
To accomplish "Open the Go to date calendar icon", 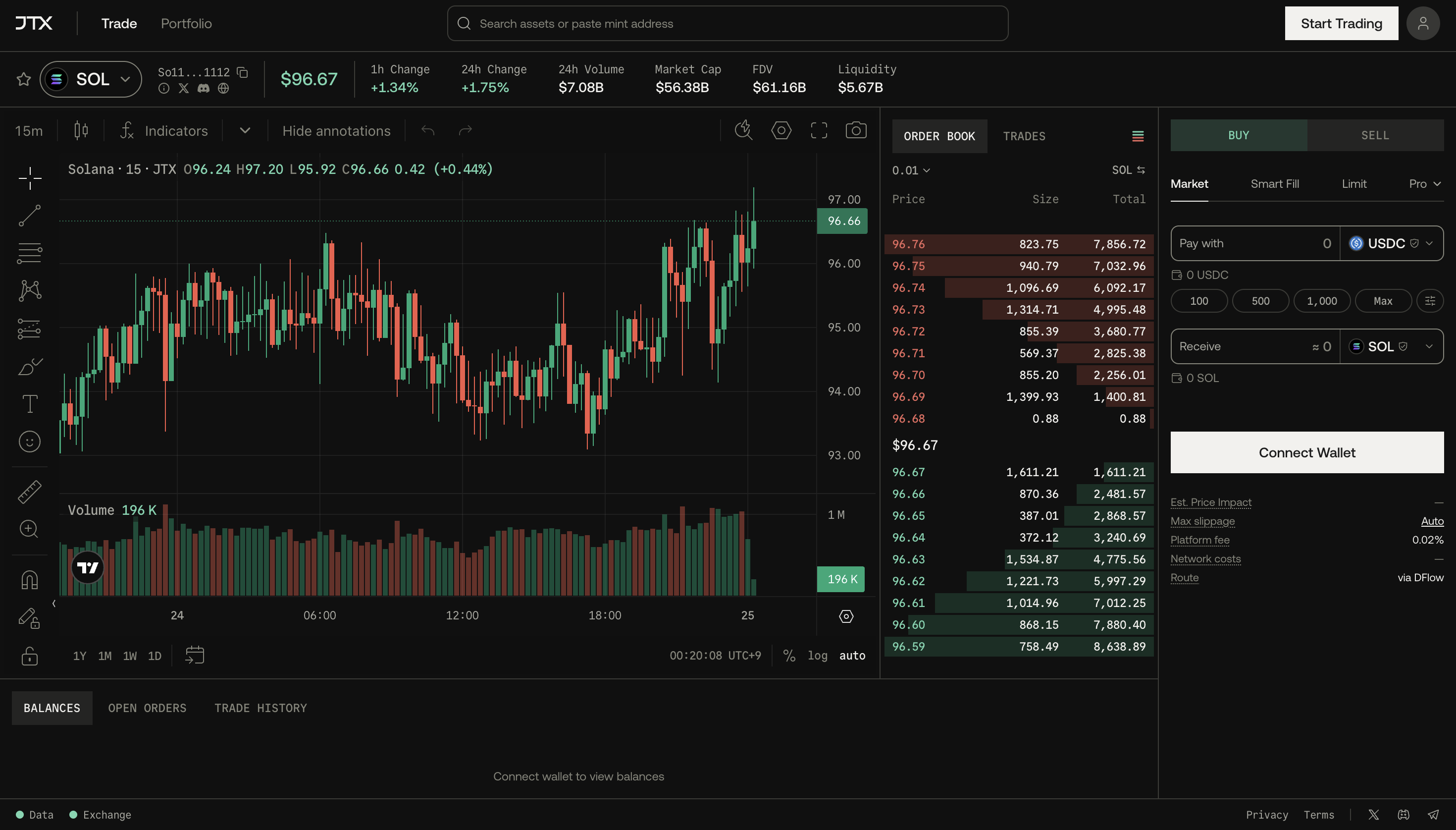I will click(195, 655).
